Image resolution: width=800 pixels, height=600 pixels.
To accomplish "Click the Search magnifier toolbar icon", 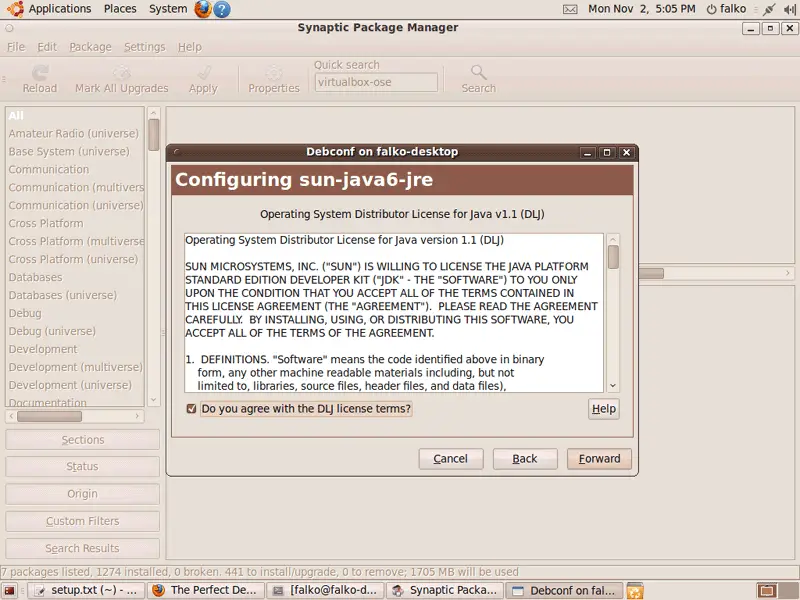I will (x=479, y=73).
